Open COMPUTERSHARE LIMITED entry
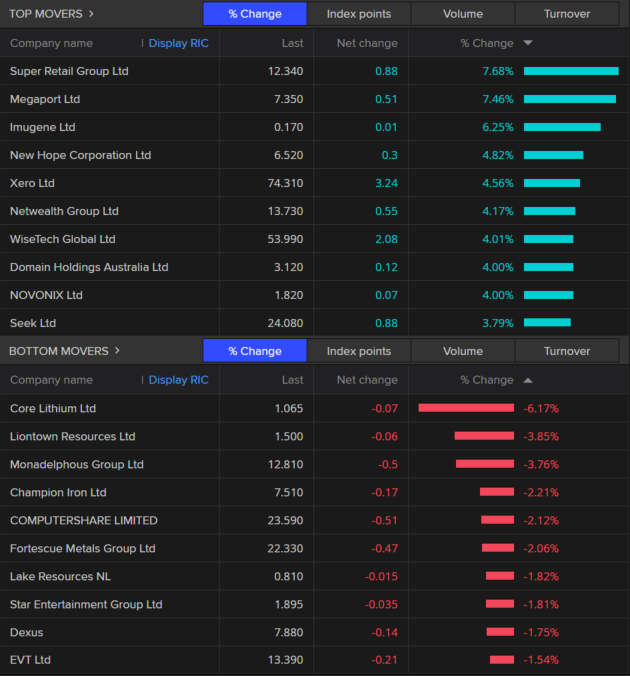The image size is (630, 676). click(84, 520)
